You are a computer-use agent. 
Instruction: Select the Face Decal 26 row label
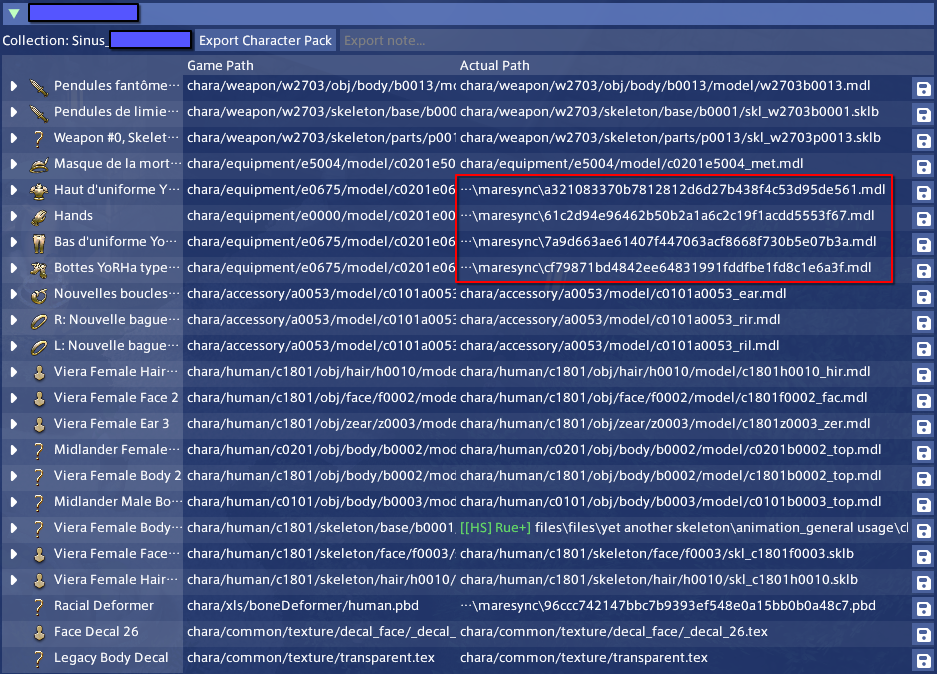tap(96, 632)
